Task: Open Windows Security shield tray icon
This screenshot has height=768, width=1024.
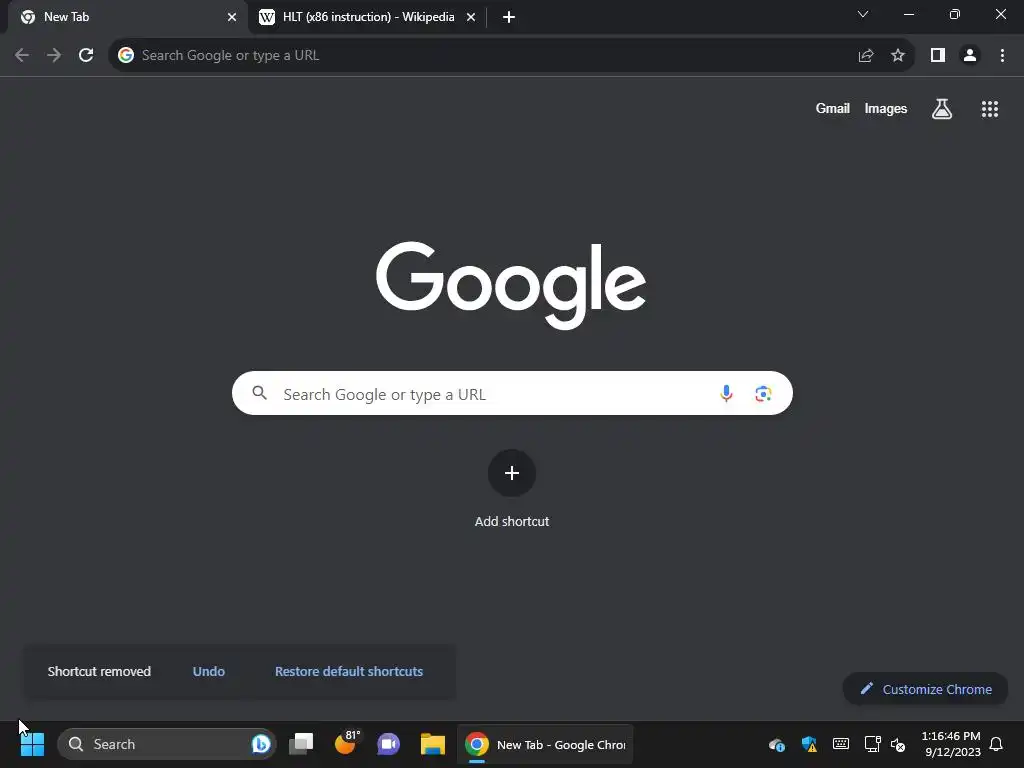Action: pos(809,744)
